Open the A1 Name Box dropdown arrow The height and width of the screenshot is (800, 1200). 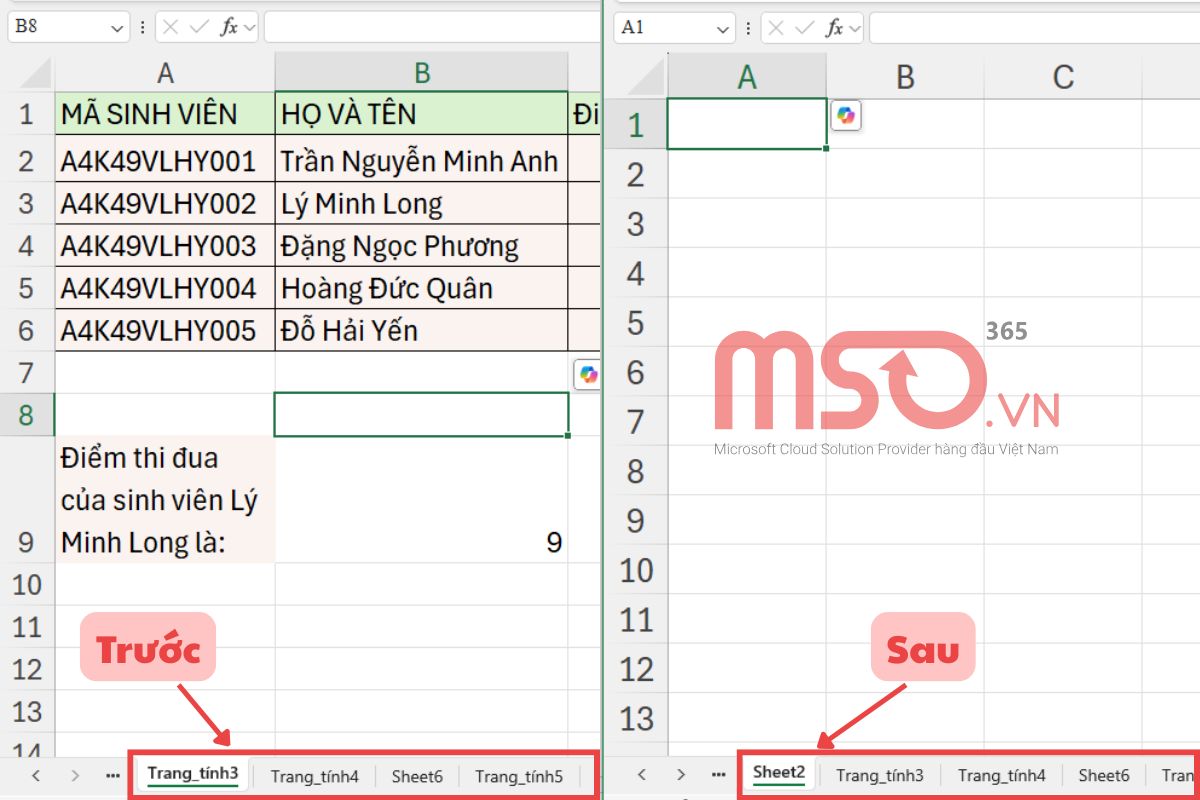(723, 28)
